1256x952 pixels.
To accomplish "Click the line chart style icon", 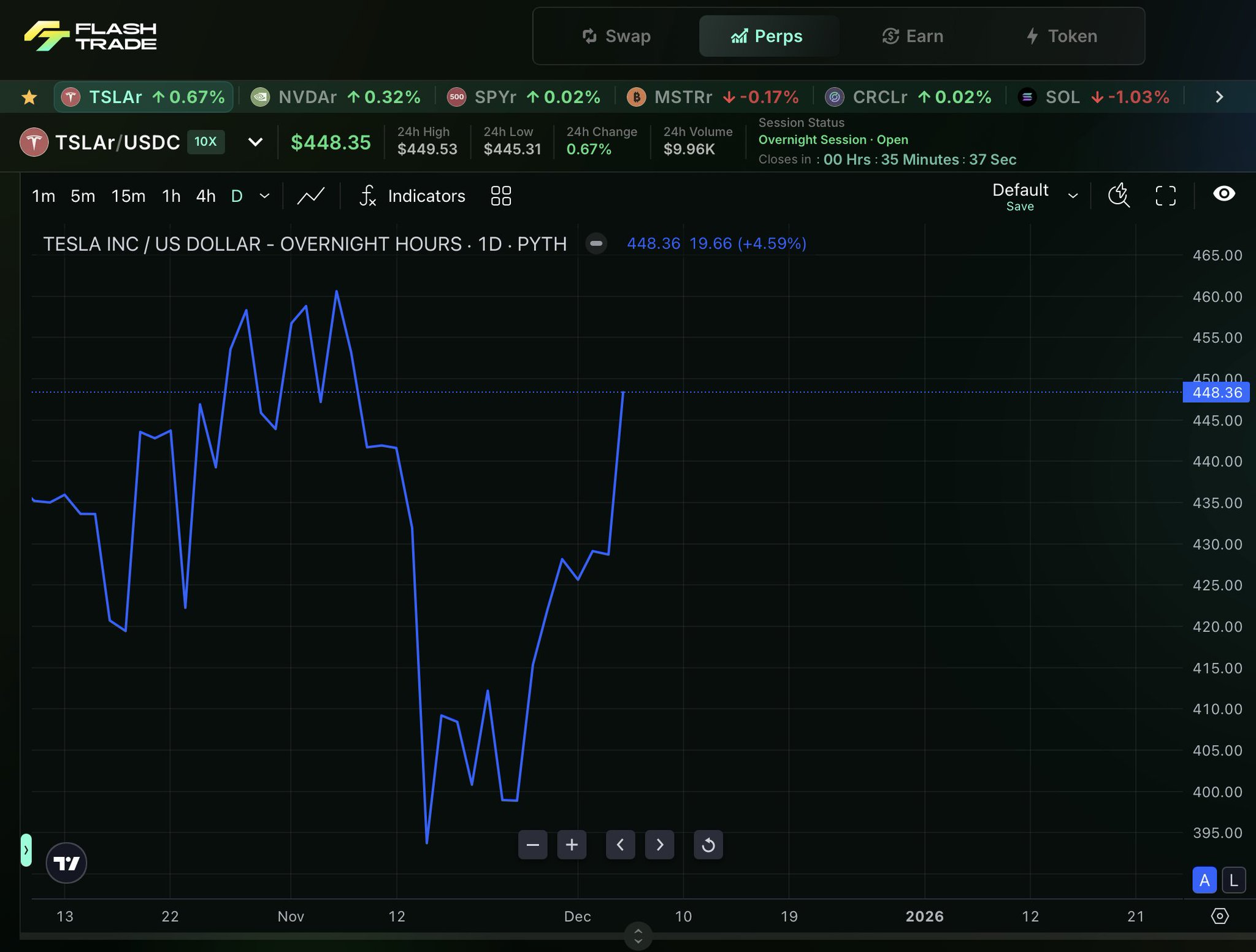I will pyautogui.click(x=311, y=196).
